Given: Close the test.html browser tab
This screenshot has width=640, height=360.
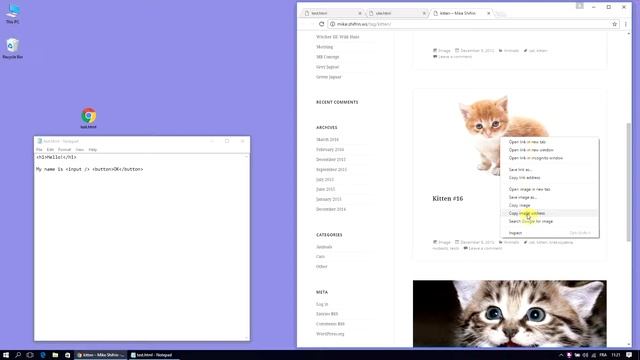Looking at the screenshot, I should point(360,13).
